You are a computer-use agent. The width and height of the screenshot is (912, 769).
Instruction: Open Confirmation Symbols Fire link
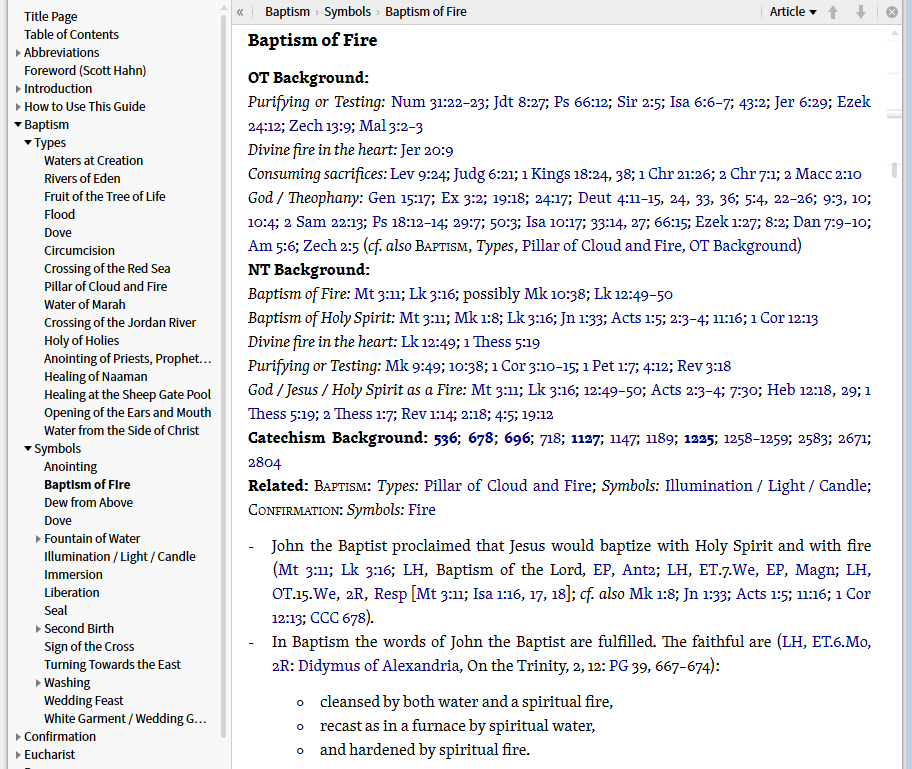click(x=422, y=510)
